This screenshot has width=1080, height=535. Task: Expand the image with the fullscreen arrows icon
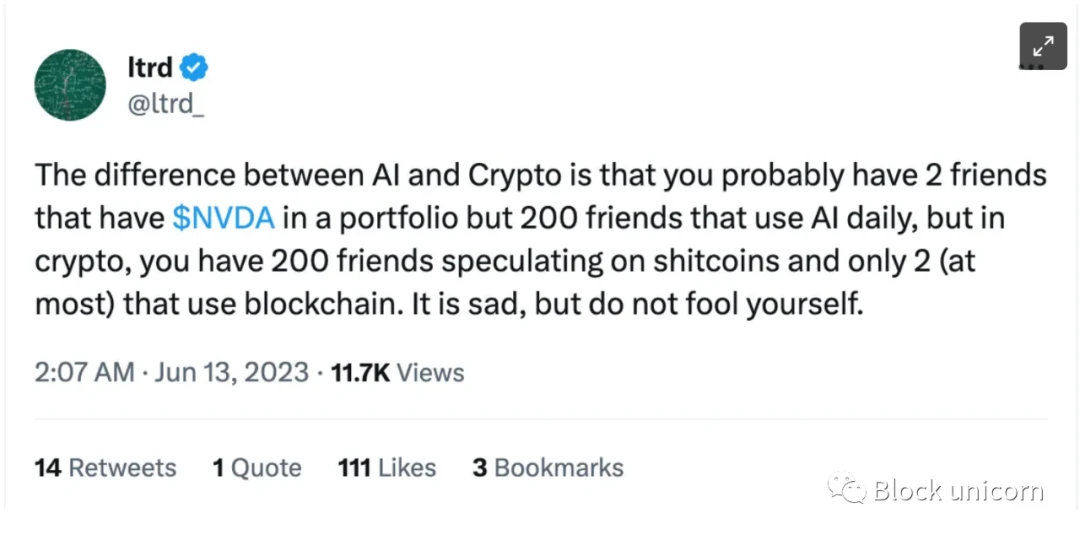coord(1043,46)
